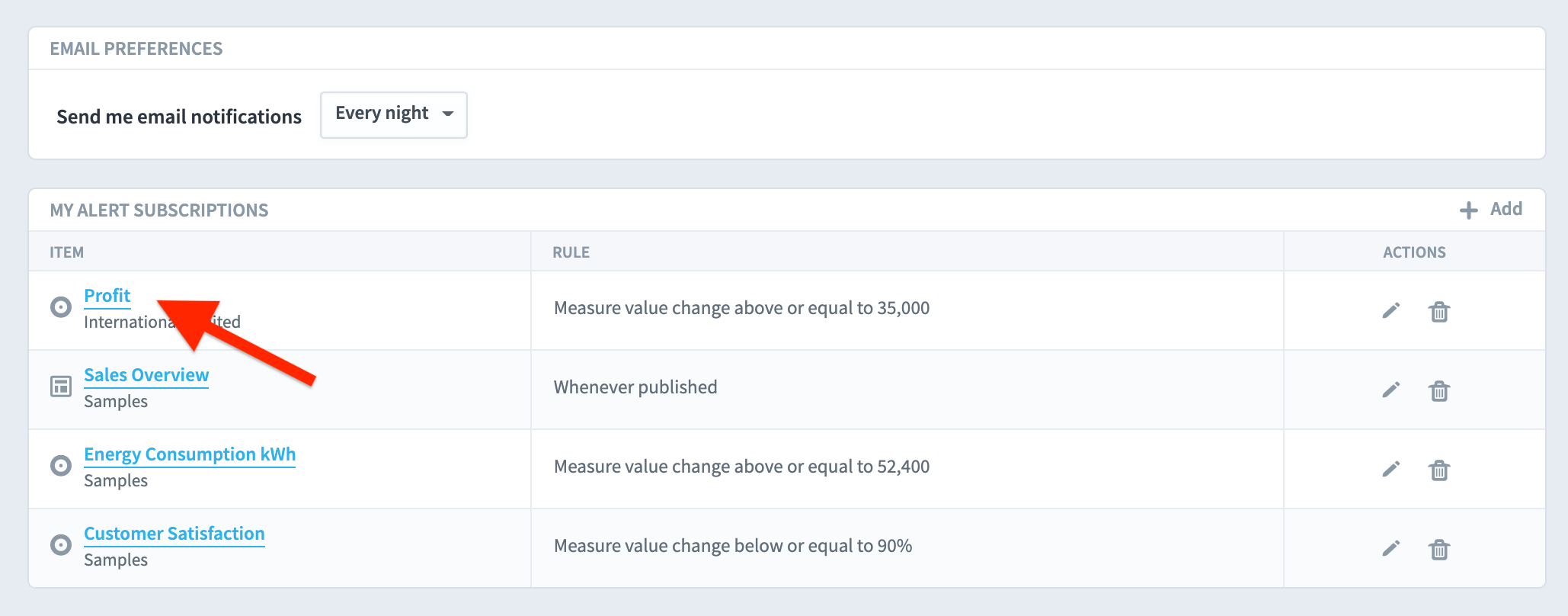Image resolution: width=1568 pixels, height=616 pixels.
Task: Edit the Sales Overview subscription
Action: point(1391,390)
